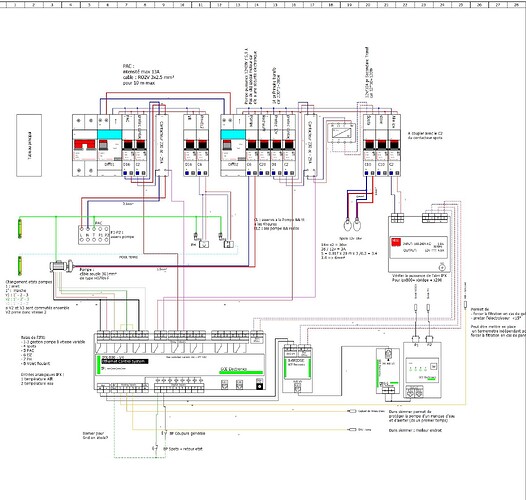Click the left RJ45 port on the IPX800
Viewport: 526px width, 500px height.
(224, 384)
